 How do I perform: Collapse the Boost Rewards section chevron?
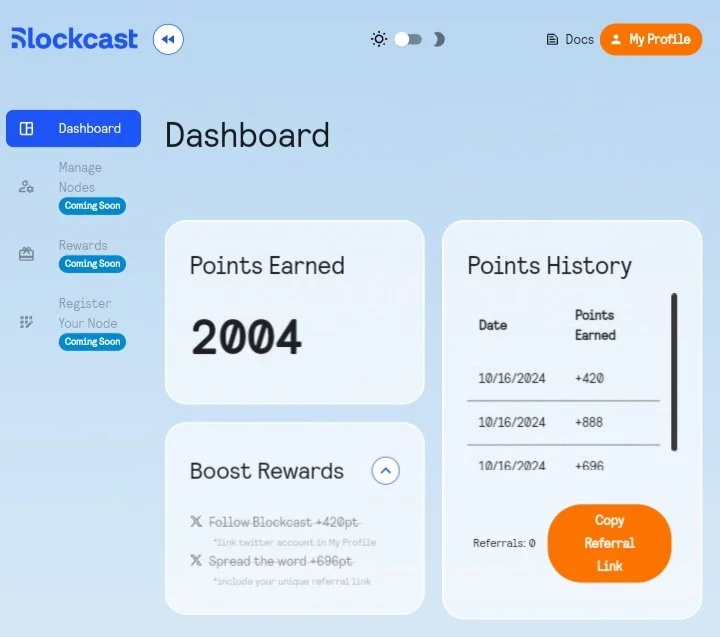point(386,471)
